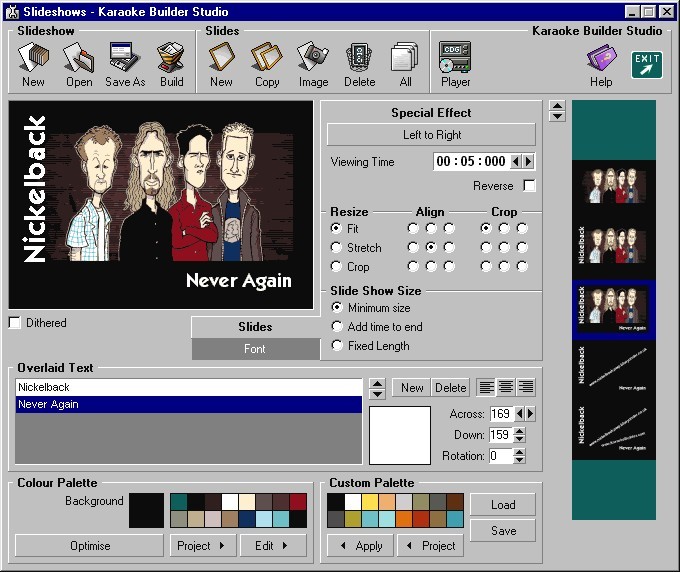Toggle the Dithered checkbox
This screenshot has width=680, height=572.
click(x=15, y=323)
